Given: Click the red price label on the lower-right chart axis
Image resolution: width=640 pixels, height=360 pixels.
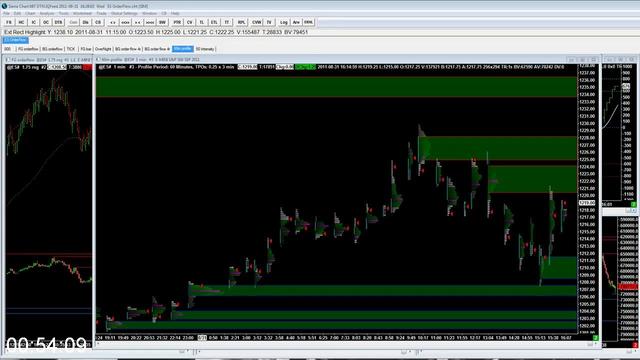Looking at the screenshot, I should (x=628, y=287).
